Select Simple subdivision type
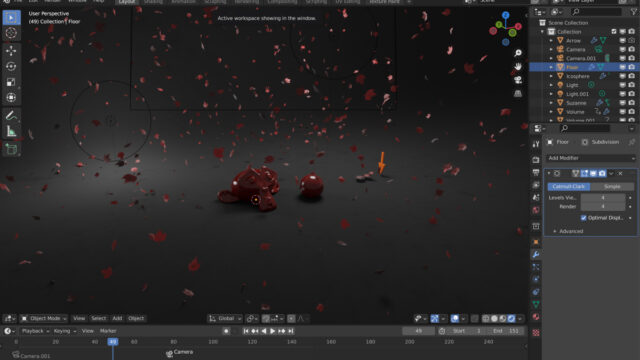Screen dimensions: 640x360 pos(612,187)
